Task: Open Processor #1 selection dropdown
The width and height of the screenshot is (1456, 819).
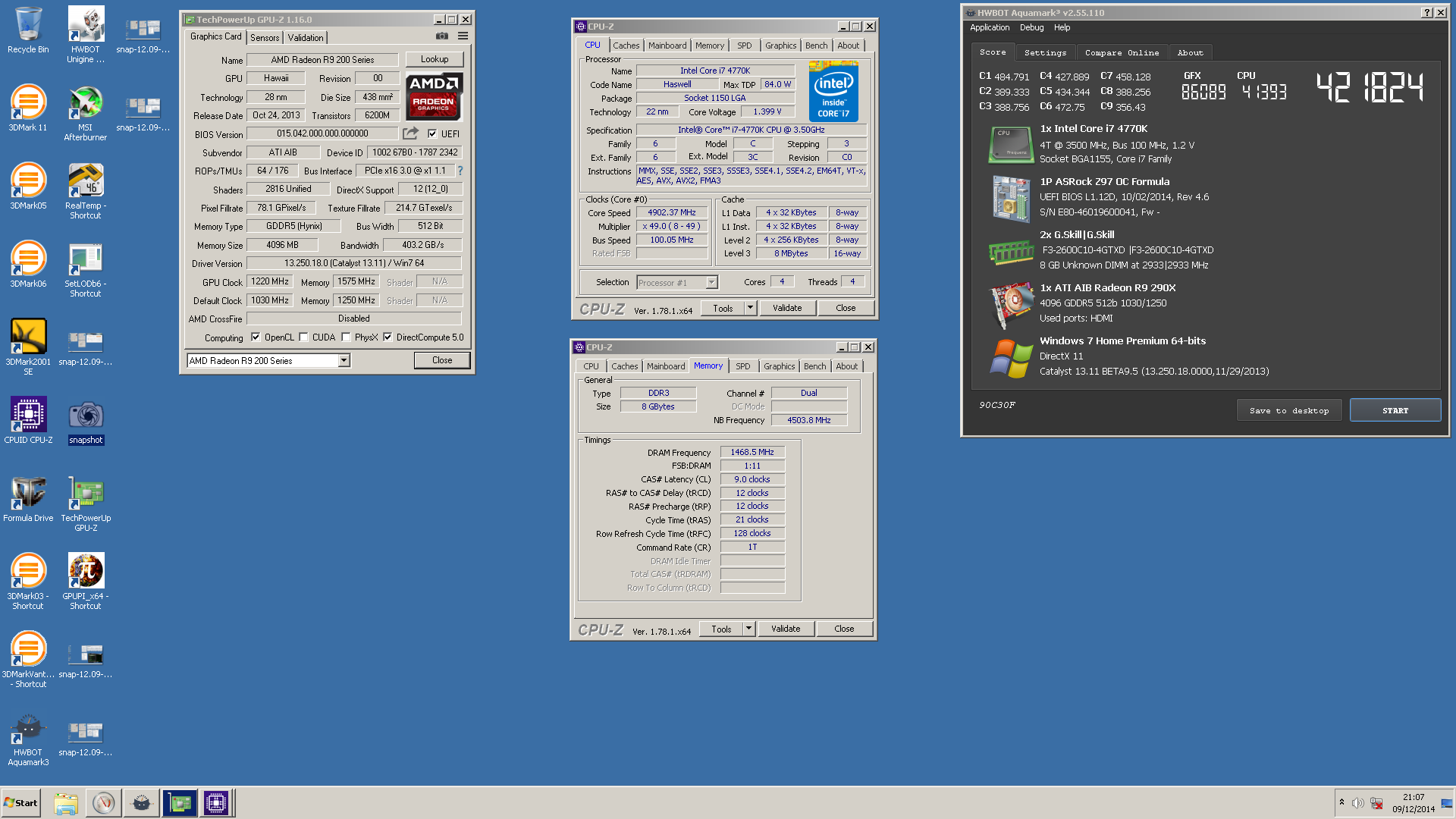Action: [x=711, y=283]
